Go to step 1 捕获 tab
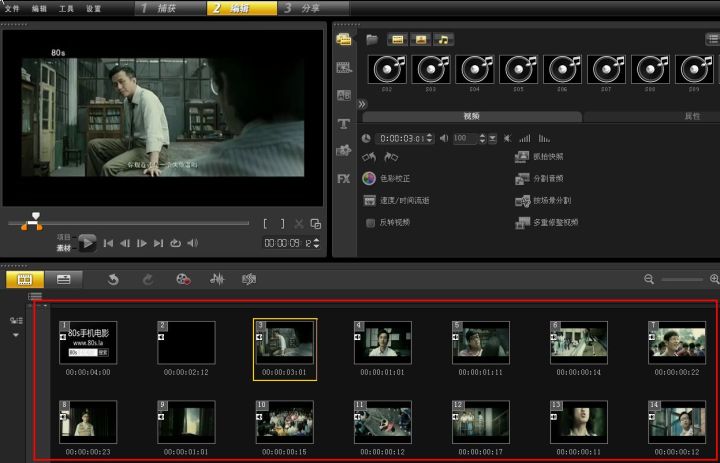Screen dimensions: 720x463 [x=170, y=8]
